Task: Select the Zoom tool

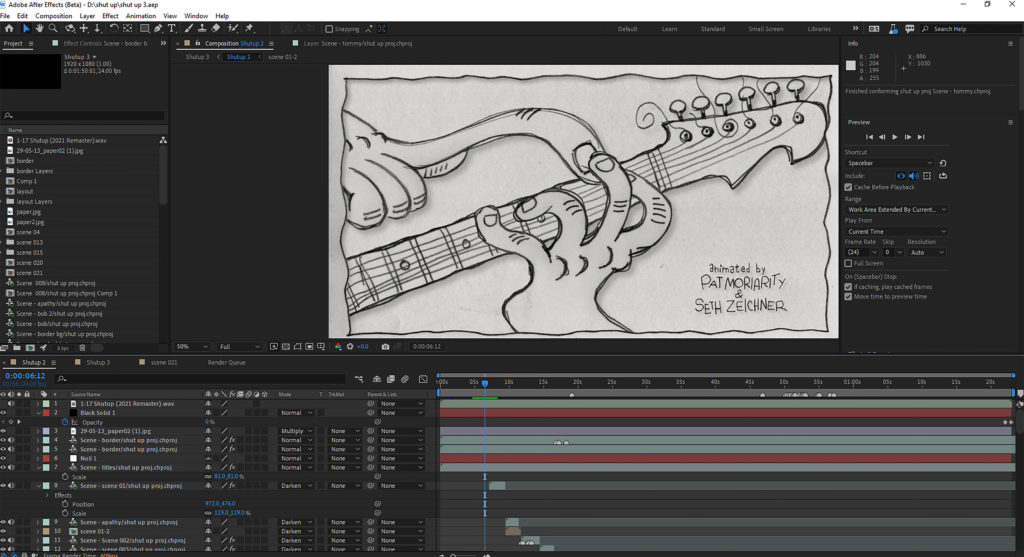Action: (x=53, y=29)
